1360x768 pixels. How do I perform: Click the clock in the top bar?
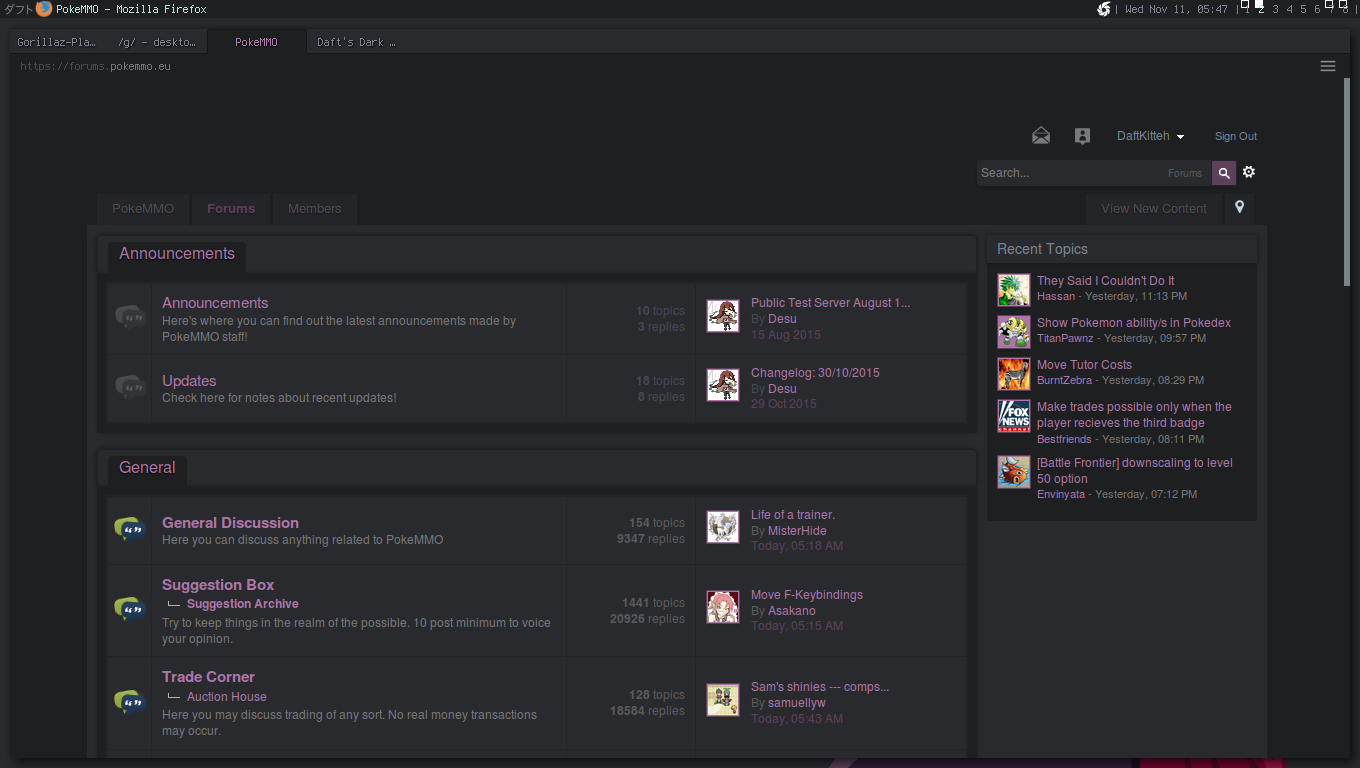(x=1176, y=9)
